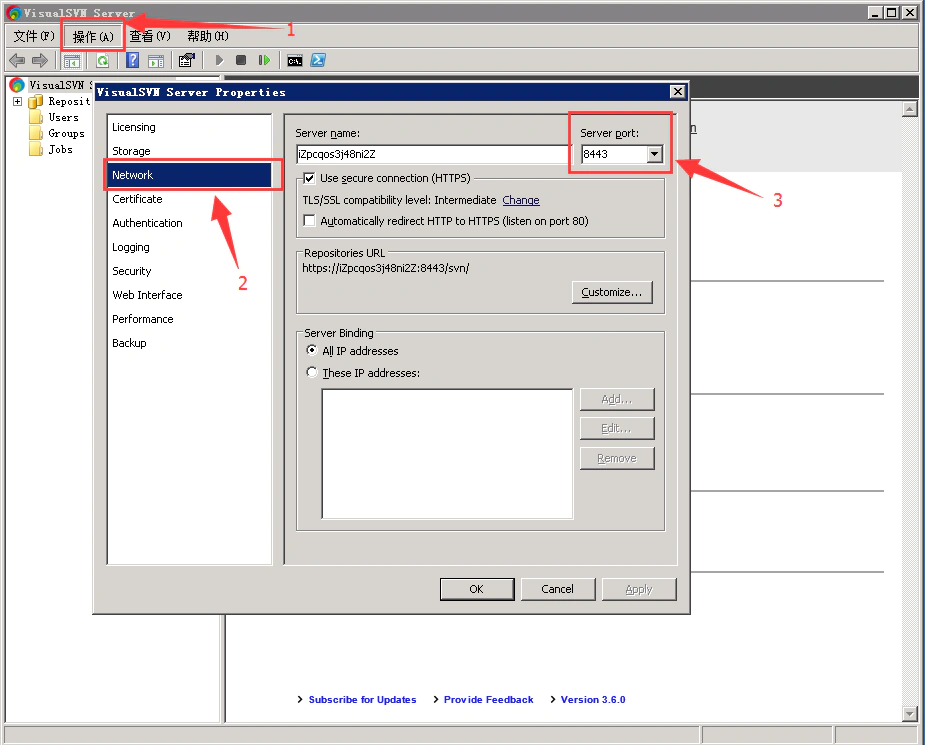Toggle the show/hide action pane icon
The height and width of the screenshot is (745, 925).
coord(156,60)
